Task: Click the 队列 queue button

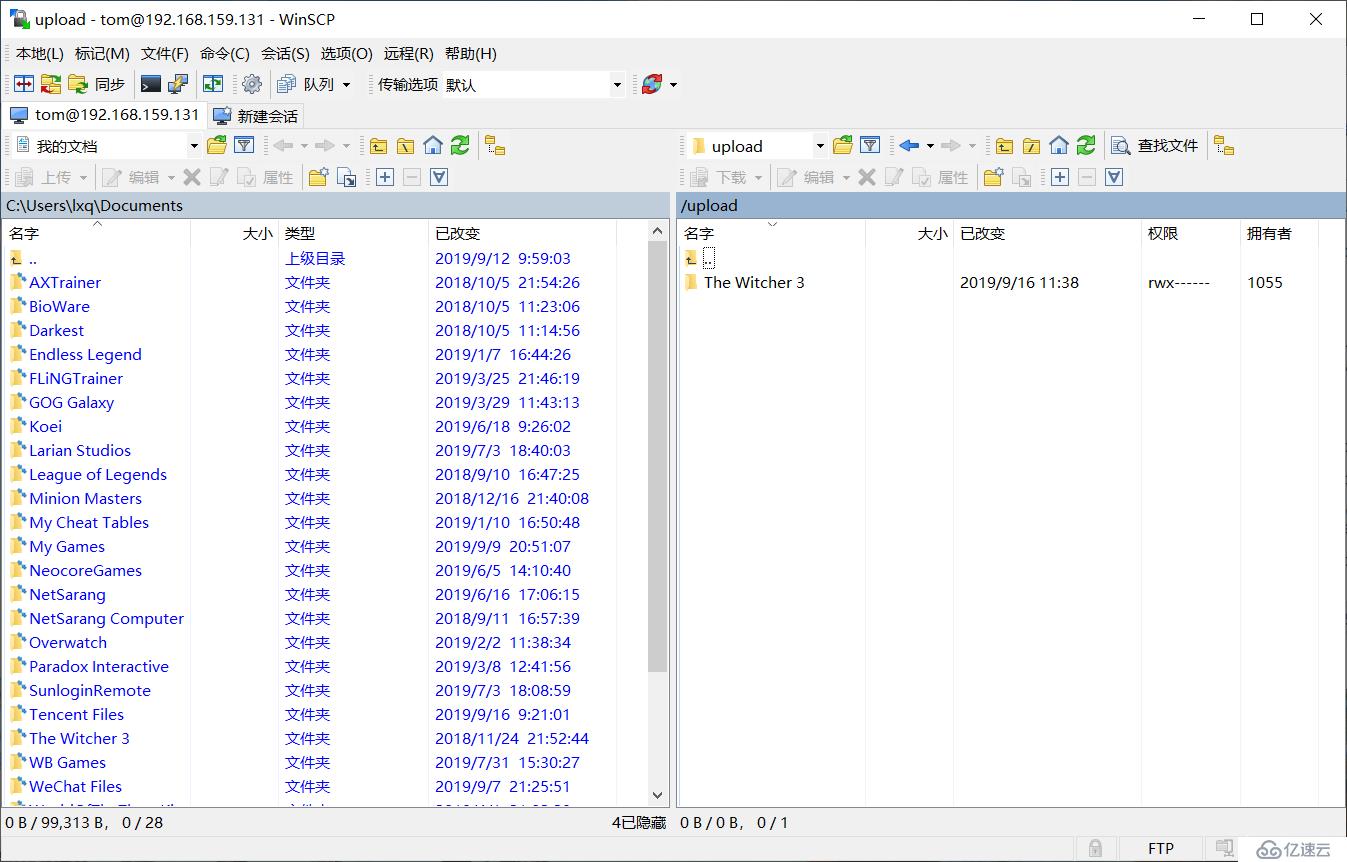Action: click(x=306, y=85)
